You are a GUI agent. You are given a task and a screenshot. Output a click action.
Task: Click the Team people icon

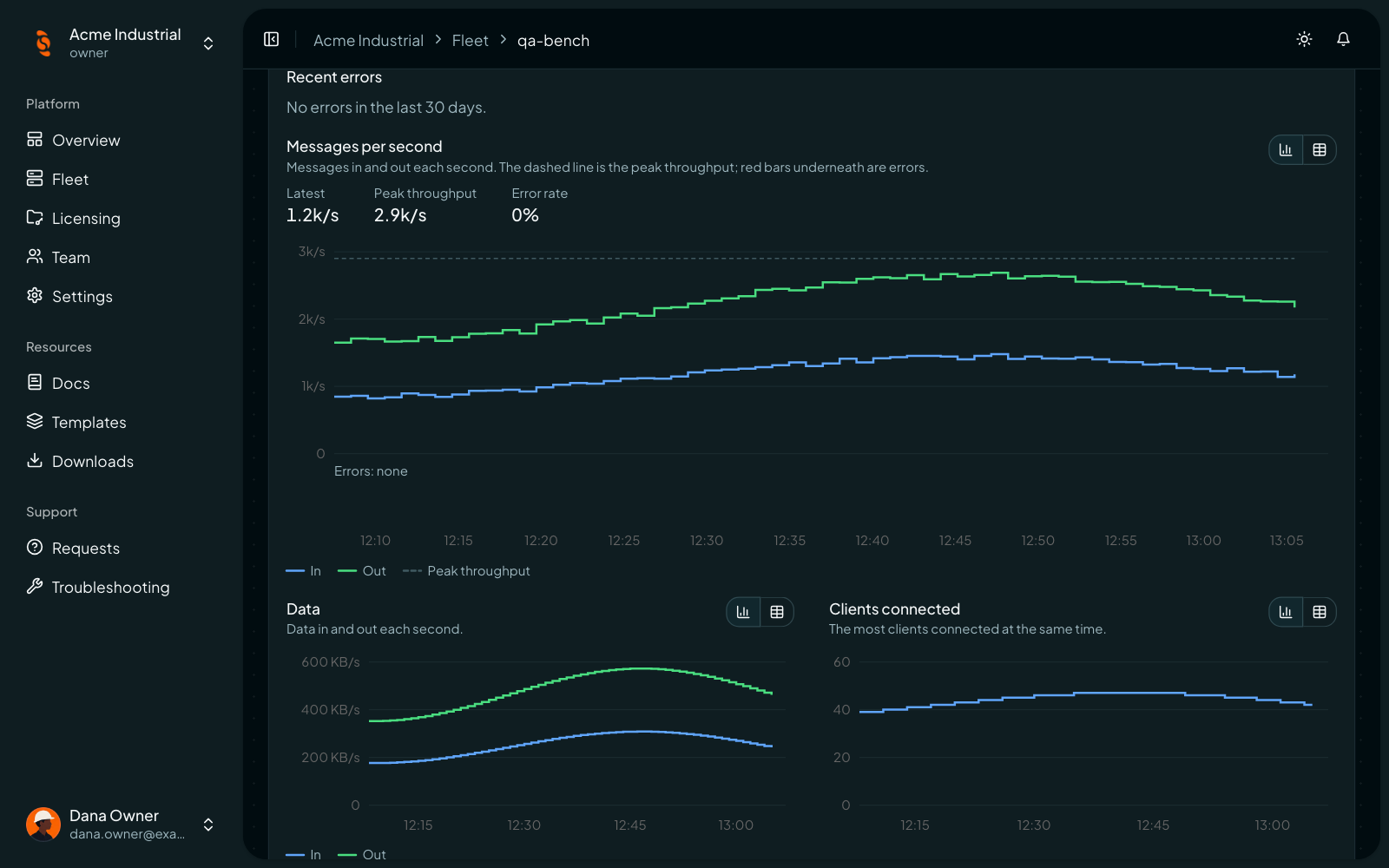[35, 256]
